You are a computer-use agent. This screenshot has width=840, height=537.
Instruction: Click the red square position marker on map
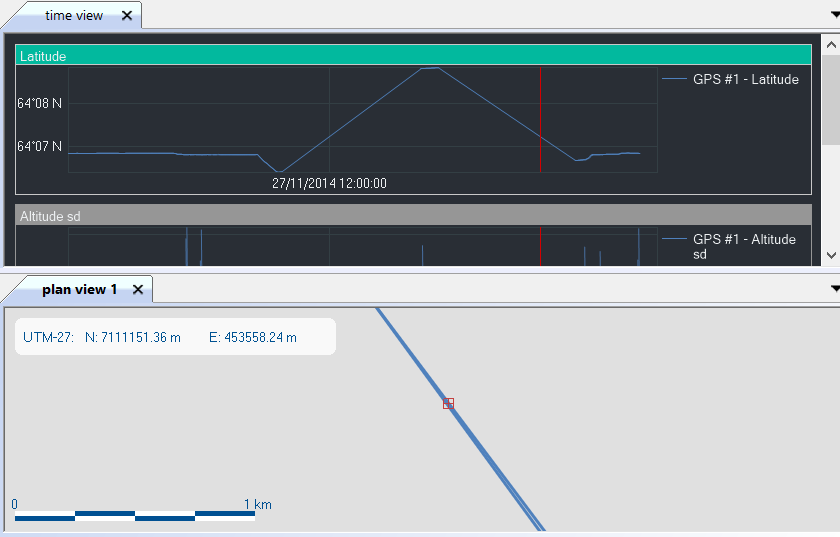tap(448, 403)
